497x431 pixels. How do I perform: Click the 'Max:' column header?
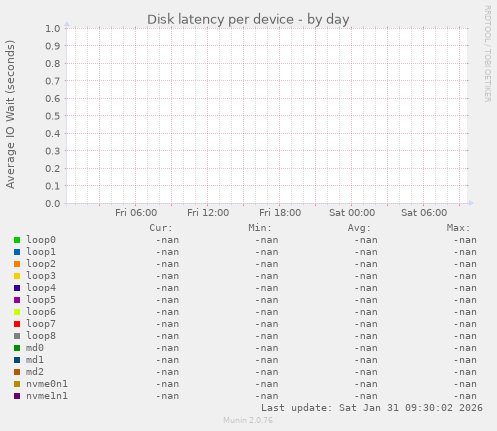(x=458, y=228)
